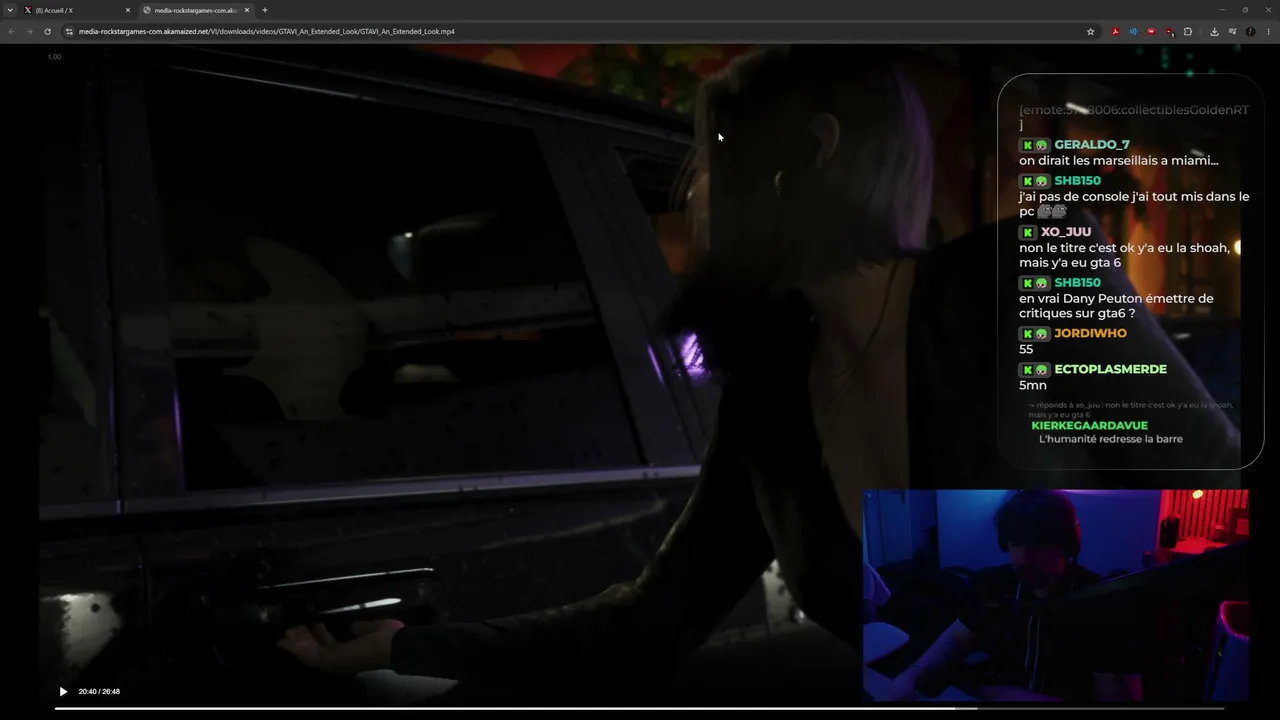Focus the address bar URL
This screenshot has height=720, width=1280.
tap(267, 31)
